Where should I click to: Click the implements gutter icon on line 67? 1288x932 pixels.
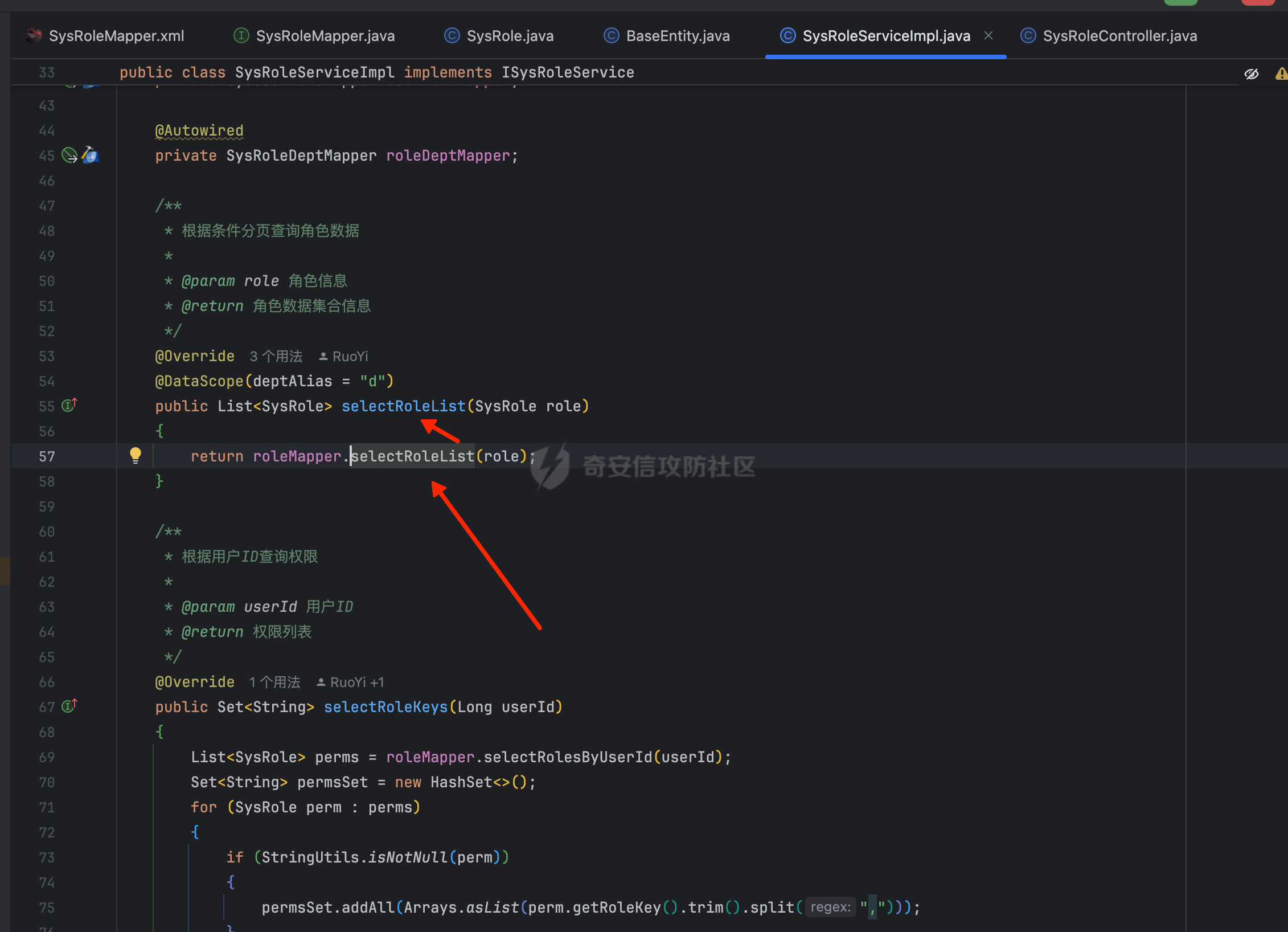tap(69, 706)
